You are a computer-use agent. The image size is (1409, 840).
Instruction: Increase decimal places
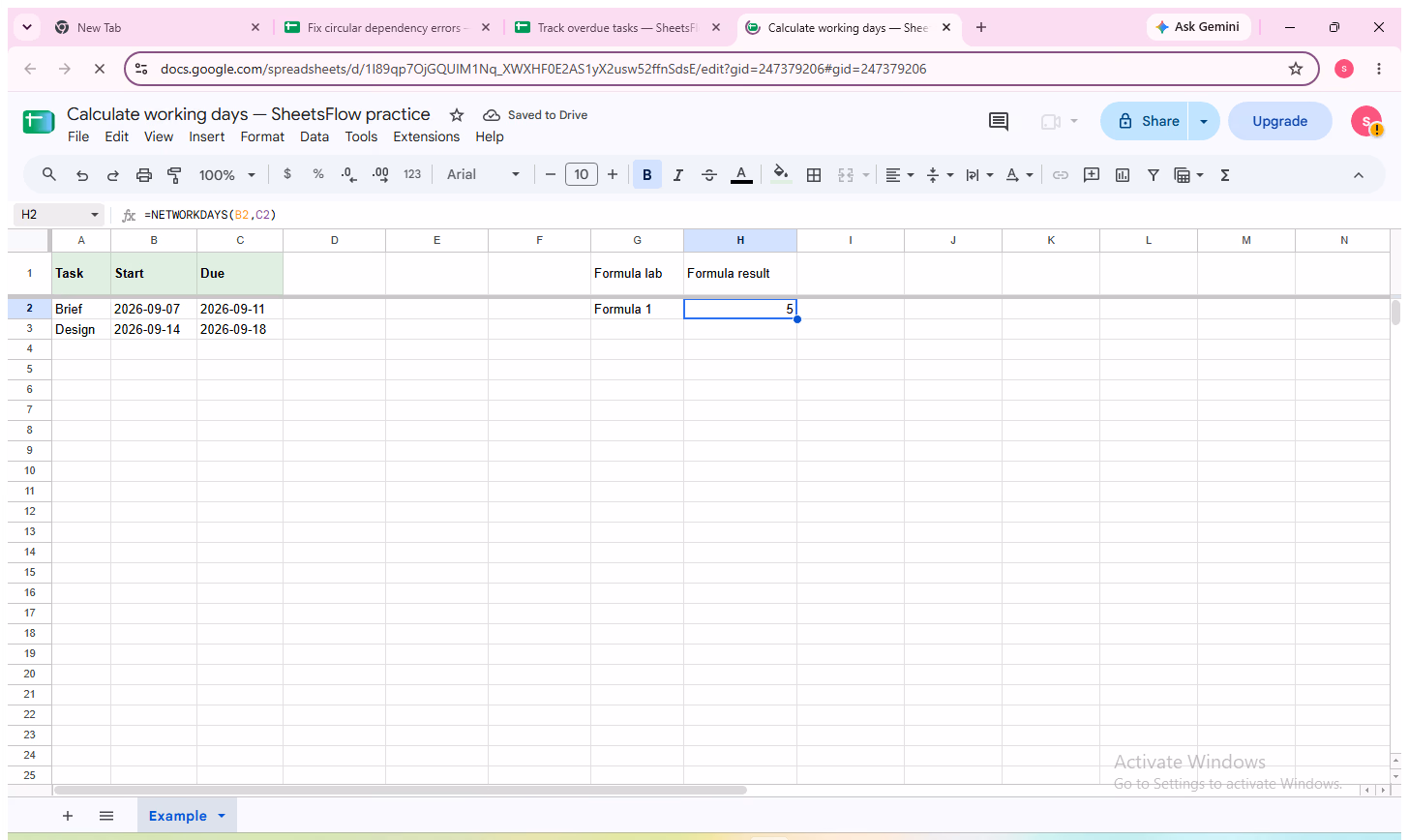click(x=380, y=175)
